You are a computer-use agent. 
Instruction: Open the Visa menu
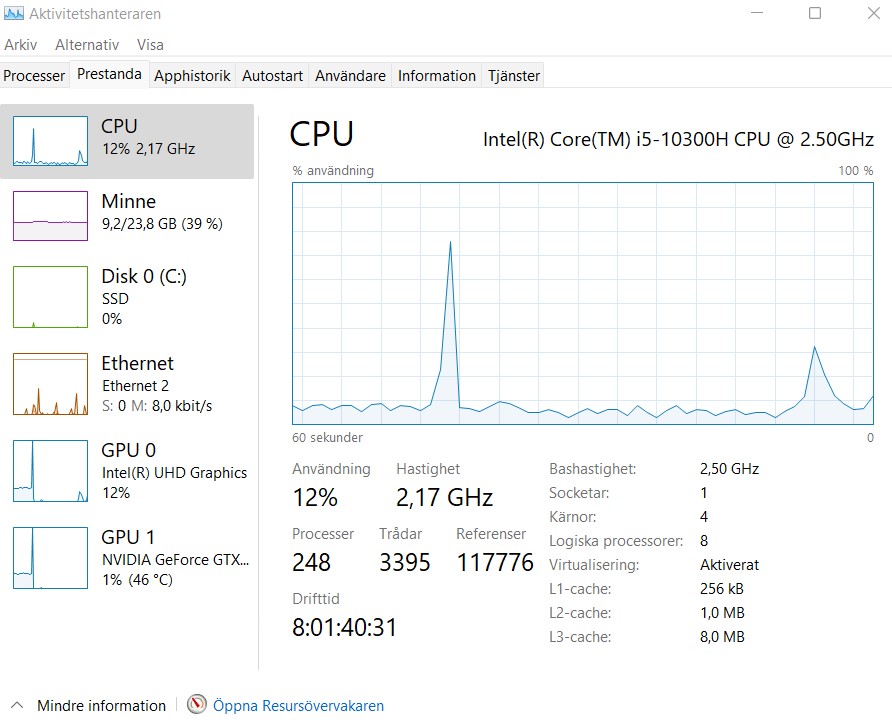tap(150, 44)
